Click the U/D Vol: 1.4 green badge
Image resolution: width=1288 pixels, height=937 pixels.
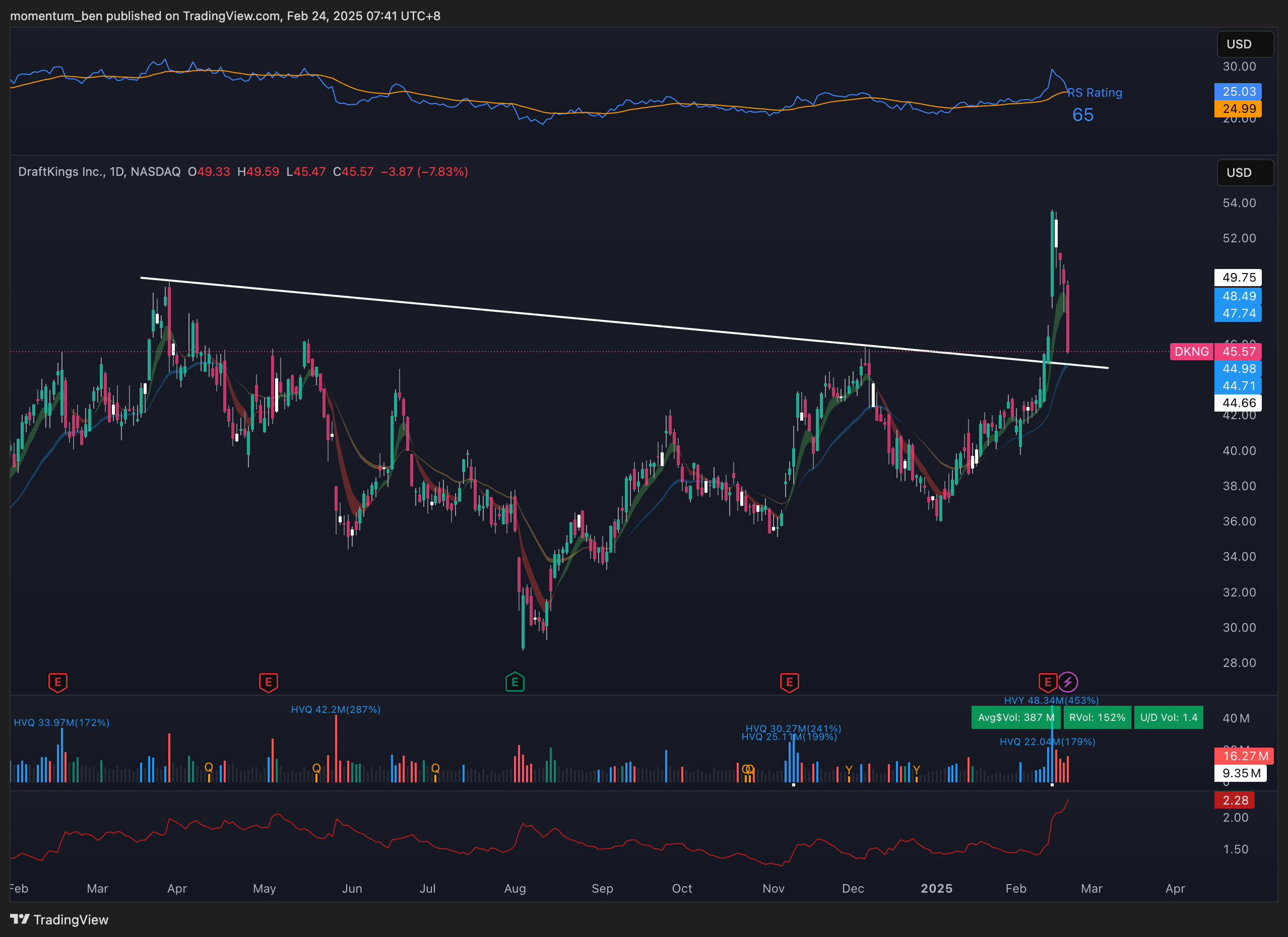pyautogui.click(x=1168, y=717)
